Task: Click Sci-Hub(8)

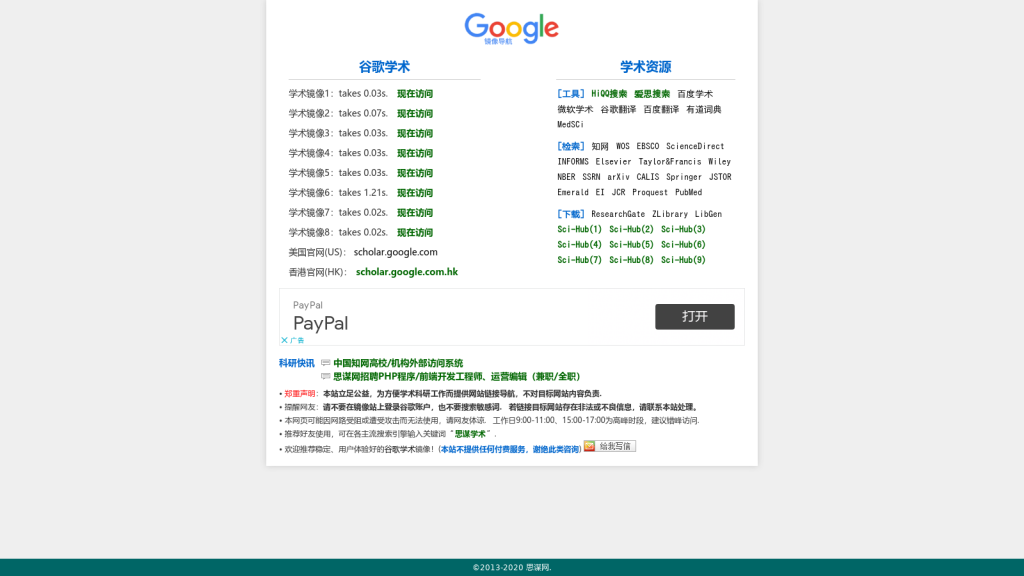Action: [631, 260]
